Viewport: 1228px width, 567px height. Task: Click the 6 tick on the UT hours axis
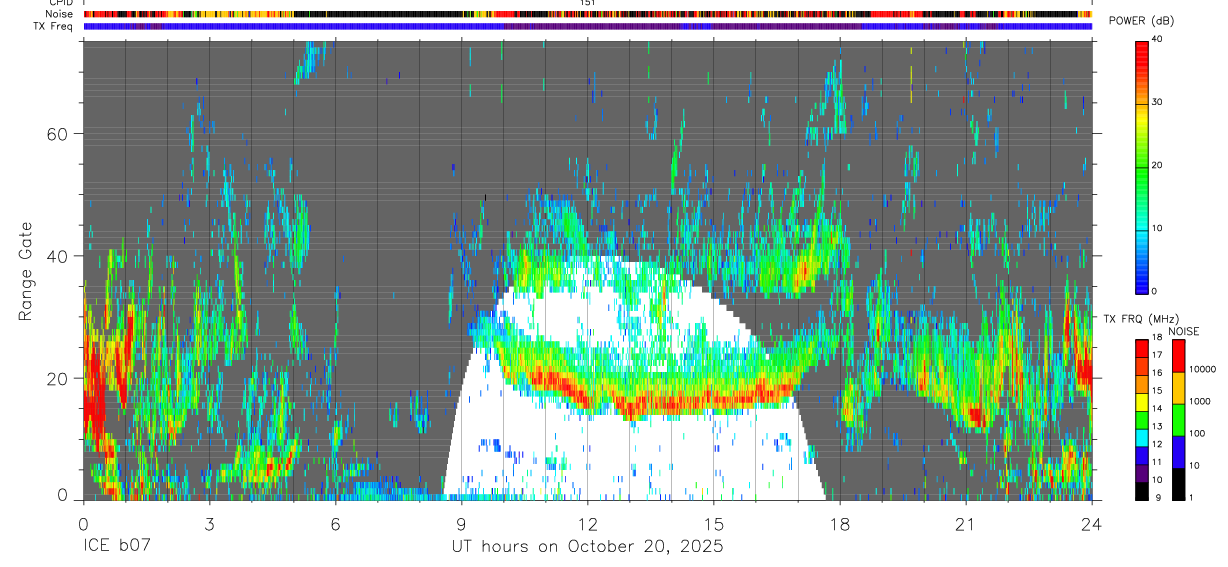click(335, 523)
